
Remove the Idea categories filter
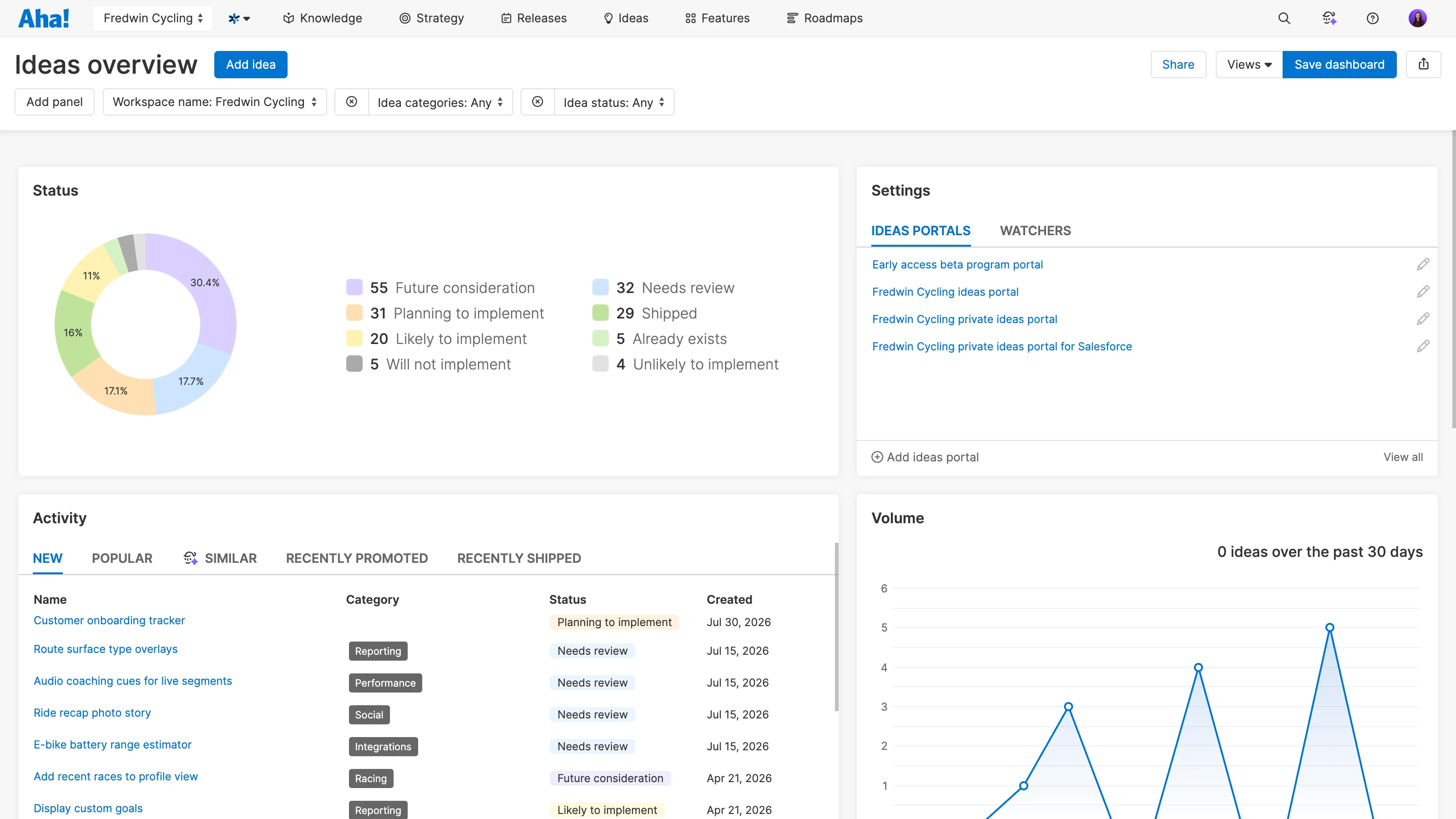352,102
